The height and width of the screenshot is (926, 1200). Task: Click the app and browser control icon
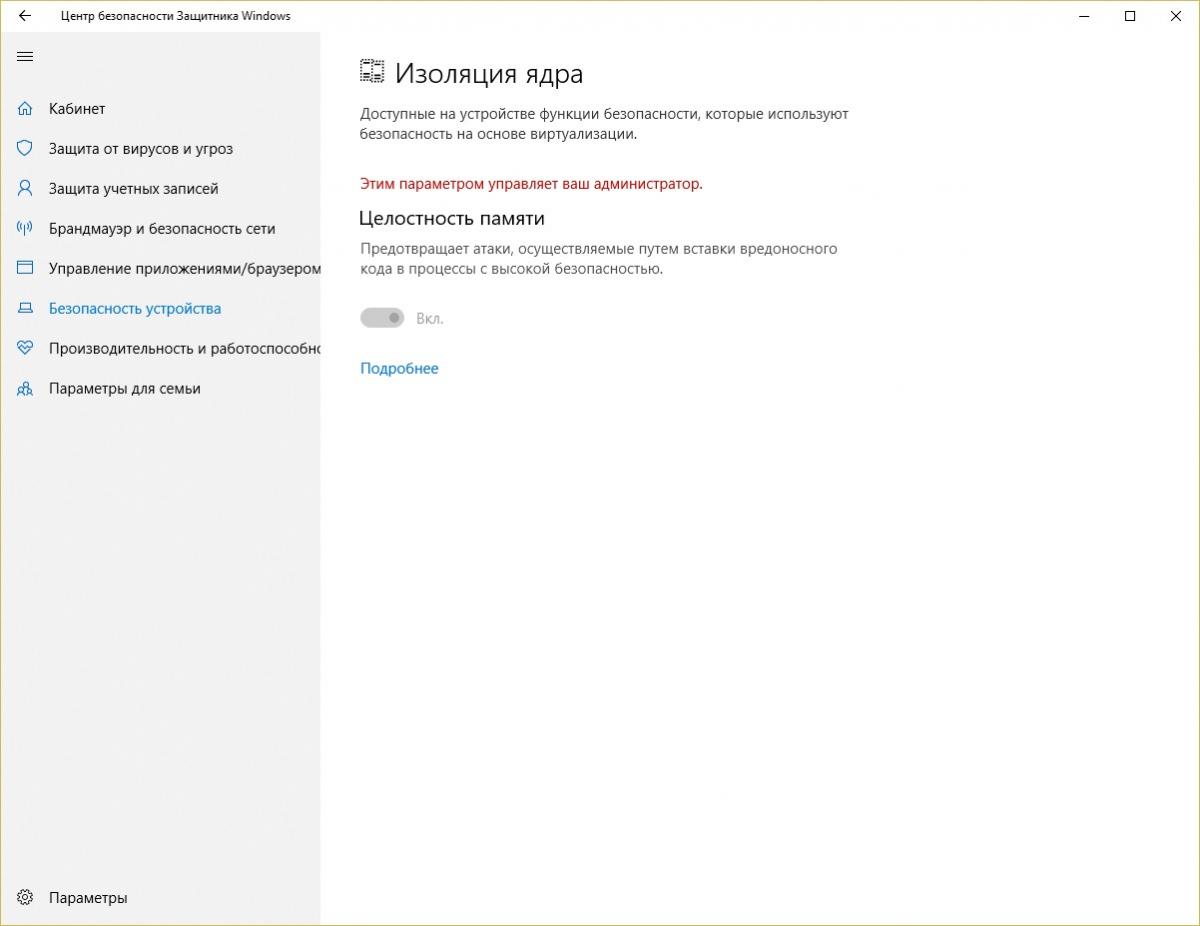(25, 268)
